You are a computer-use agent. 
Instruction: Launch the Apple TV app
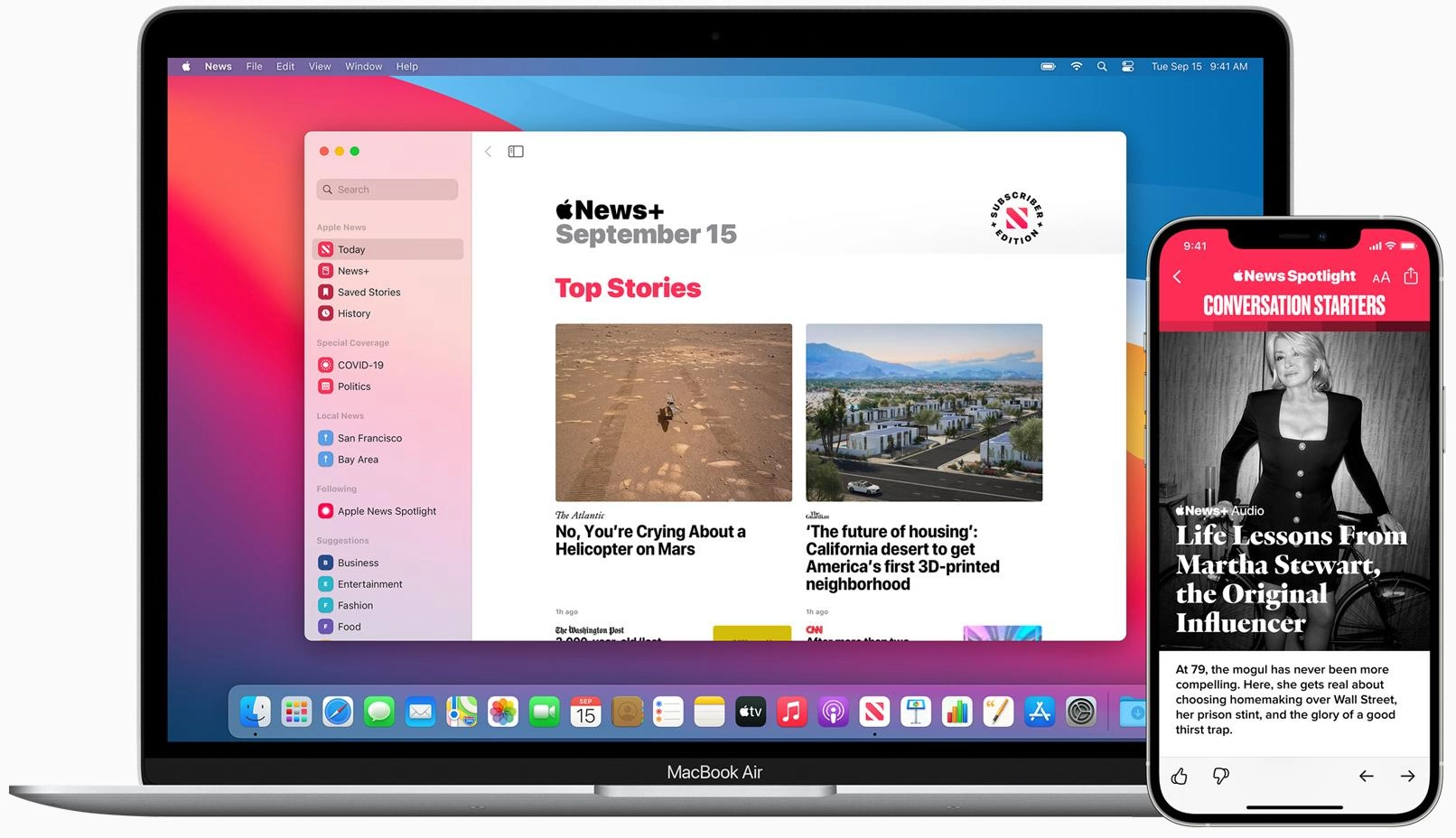click(x=751, y=712)
